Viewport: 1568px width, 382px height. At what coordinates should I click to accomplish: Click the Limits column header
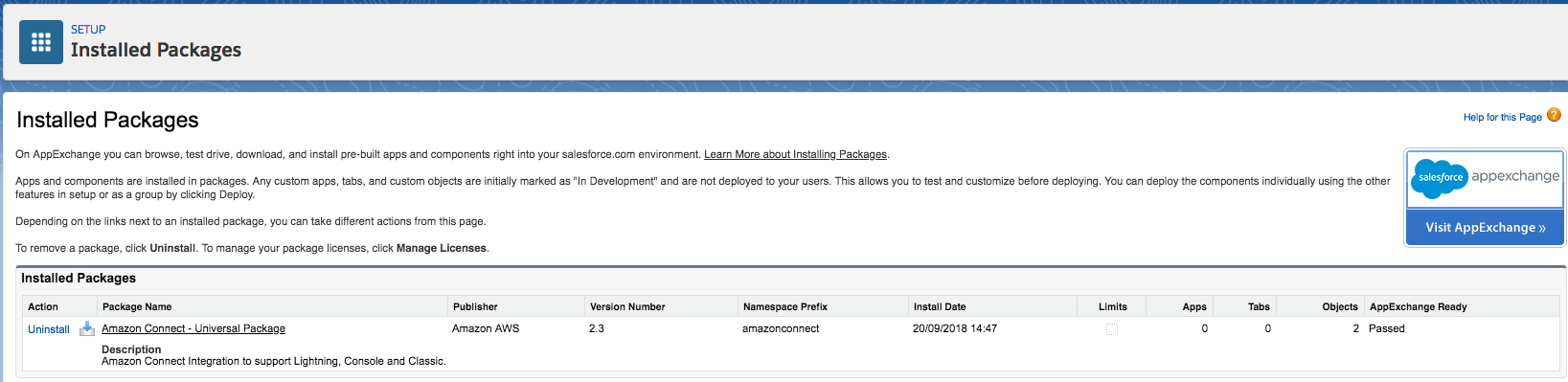point(1113,306)
